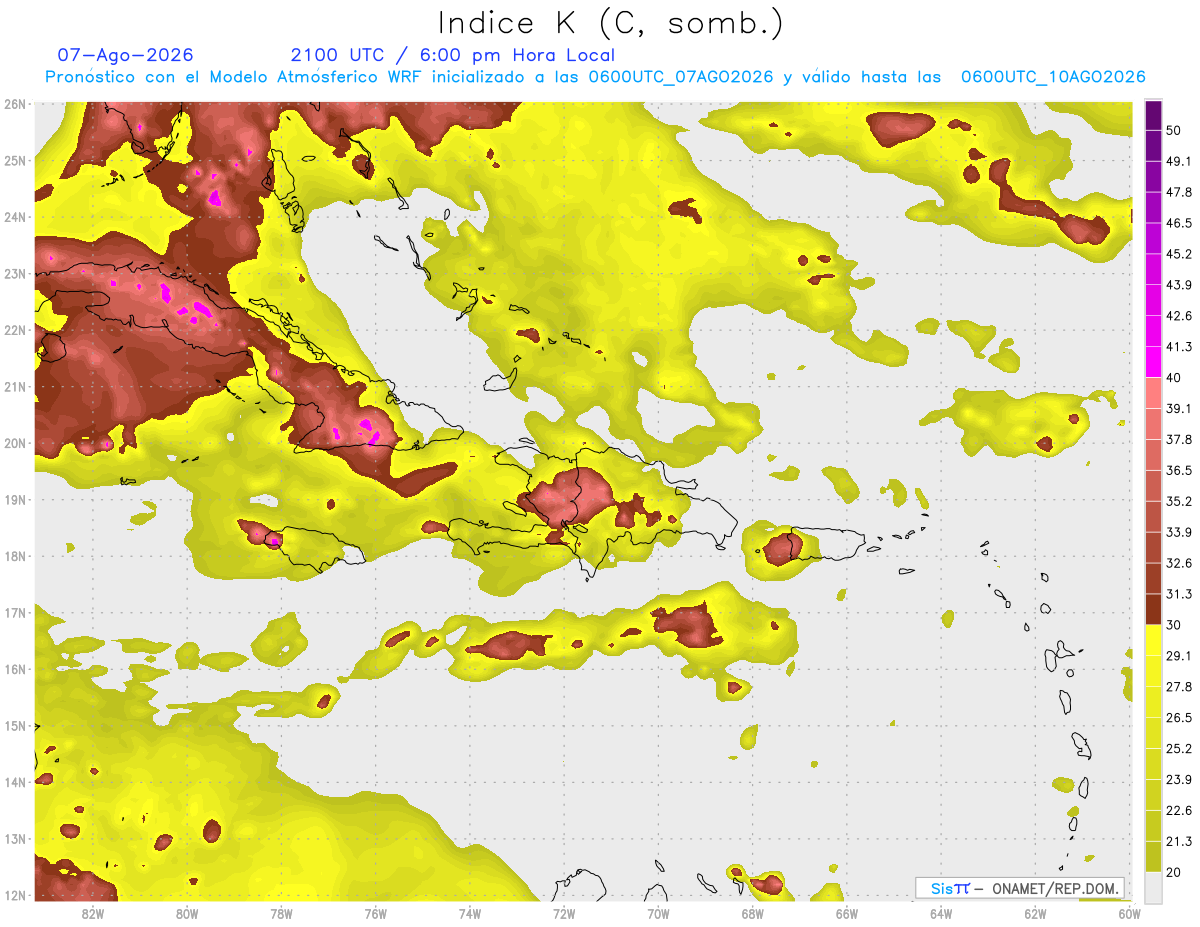Select the color bar value '29.1'
1200x927 pixels.
[x=1179, y=656]
